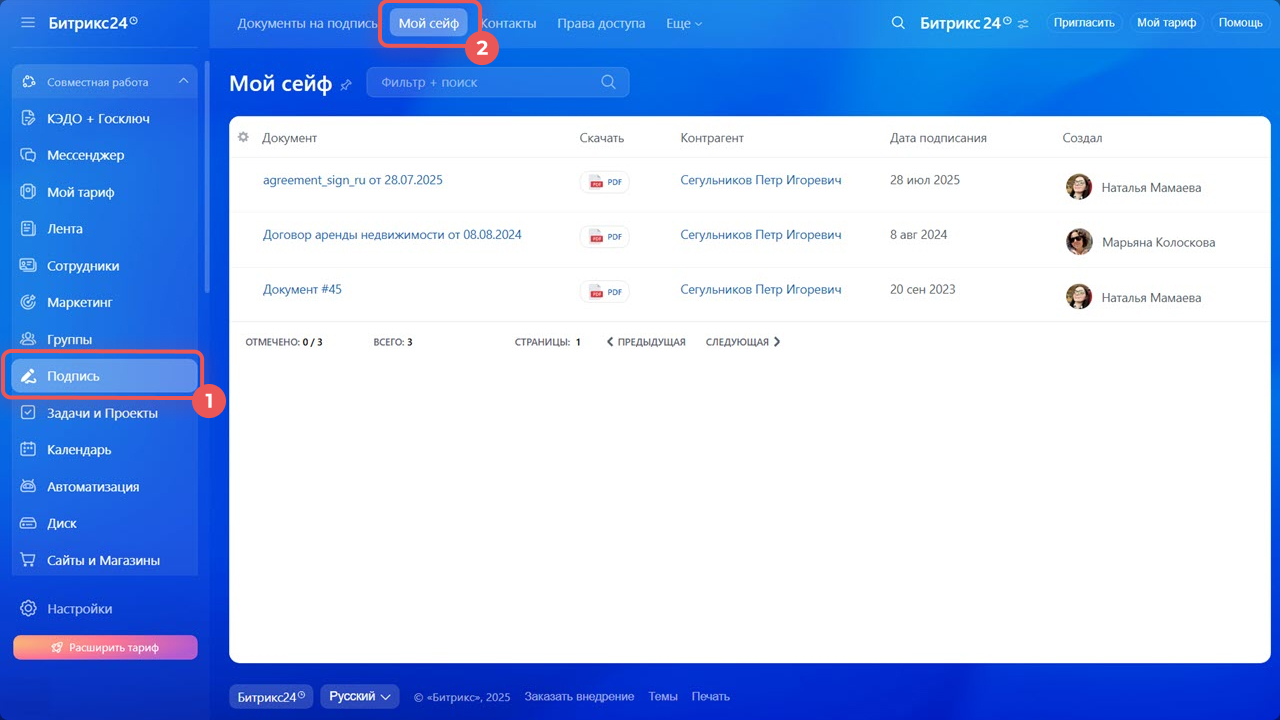Click the magnifier icon inside the filter field
Image resolution: width=1280 pixels, height=720 pixels.
pyautogui.click(x=608, y=82)
